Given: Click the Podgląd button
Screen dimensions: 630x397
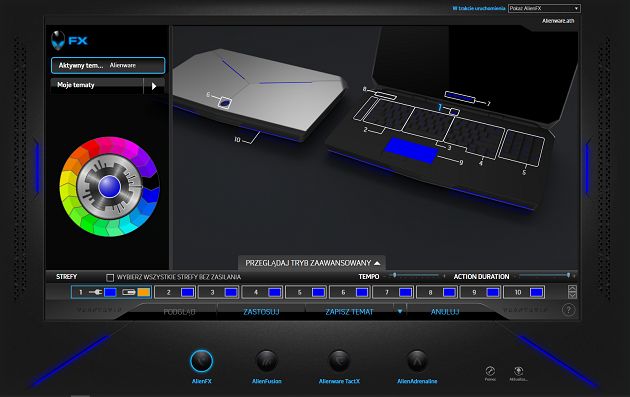Looking at the screenshot, I should coord(179,311).
